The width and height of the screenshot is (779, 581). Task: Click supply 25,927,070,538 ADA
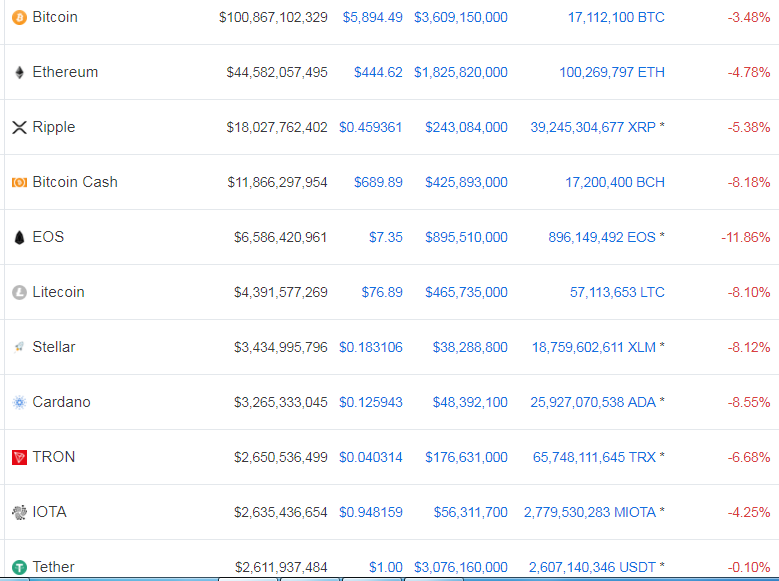coord(593,402)
